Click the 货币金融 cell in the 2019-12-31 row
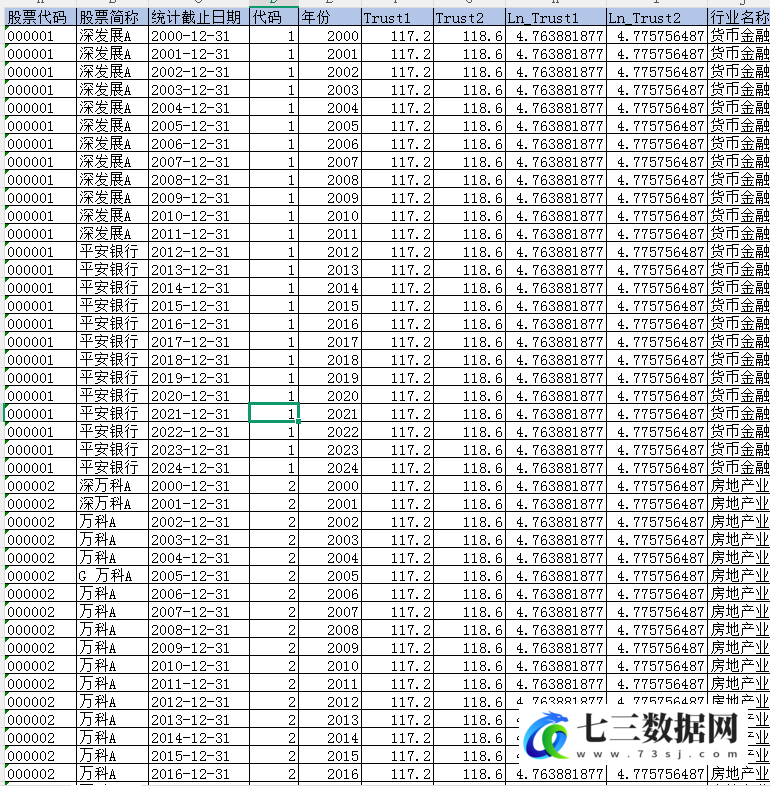 739,378
